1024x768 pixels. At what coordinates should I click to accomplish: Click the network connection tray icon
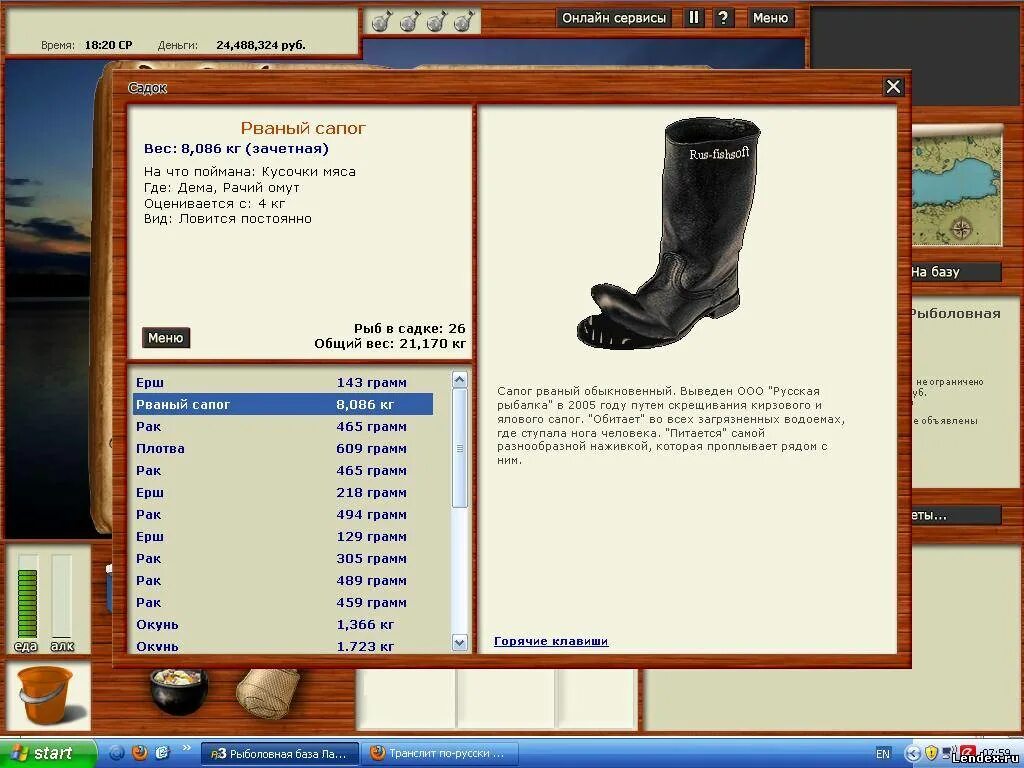pyautogui.click(x=948, y=754)
